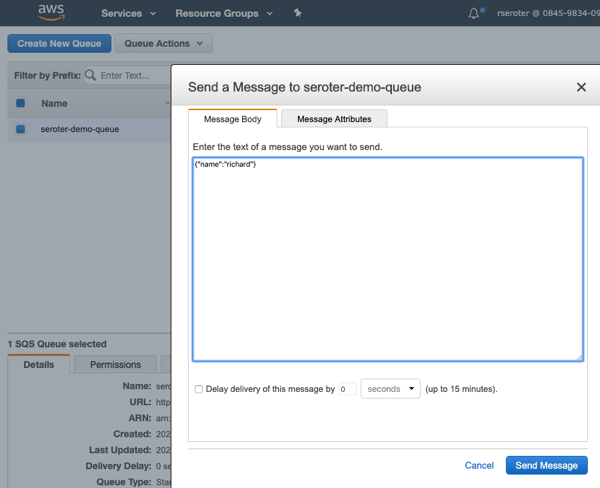The height and width of the screenshot is (488, 600).
Task: Select the Message Body tab
Action: pyautogui.click(x=232, y=119)
